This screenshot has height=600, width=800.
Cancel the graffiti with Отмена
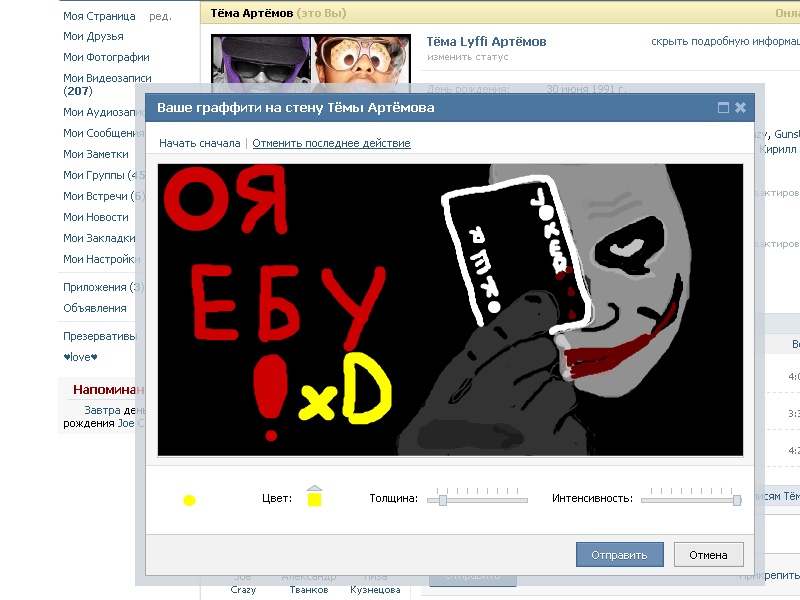pos(708,555)
